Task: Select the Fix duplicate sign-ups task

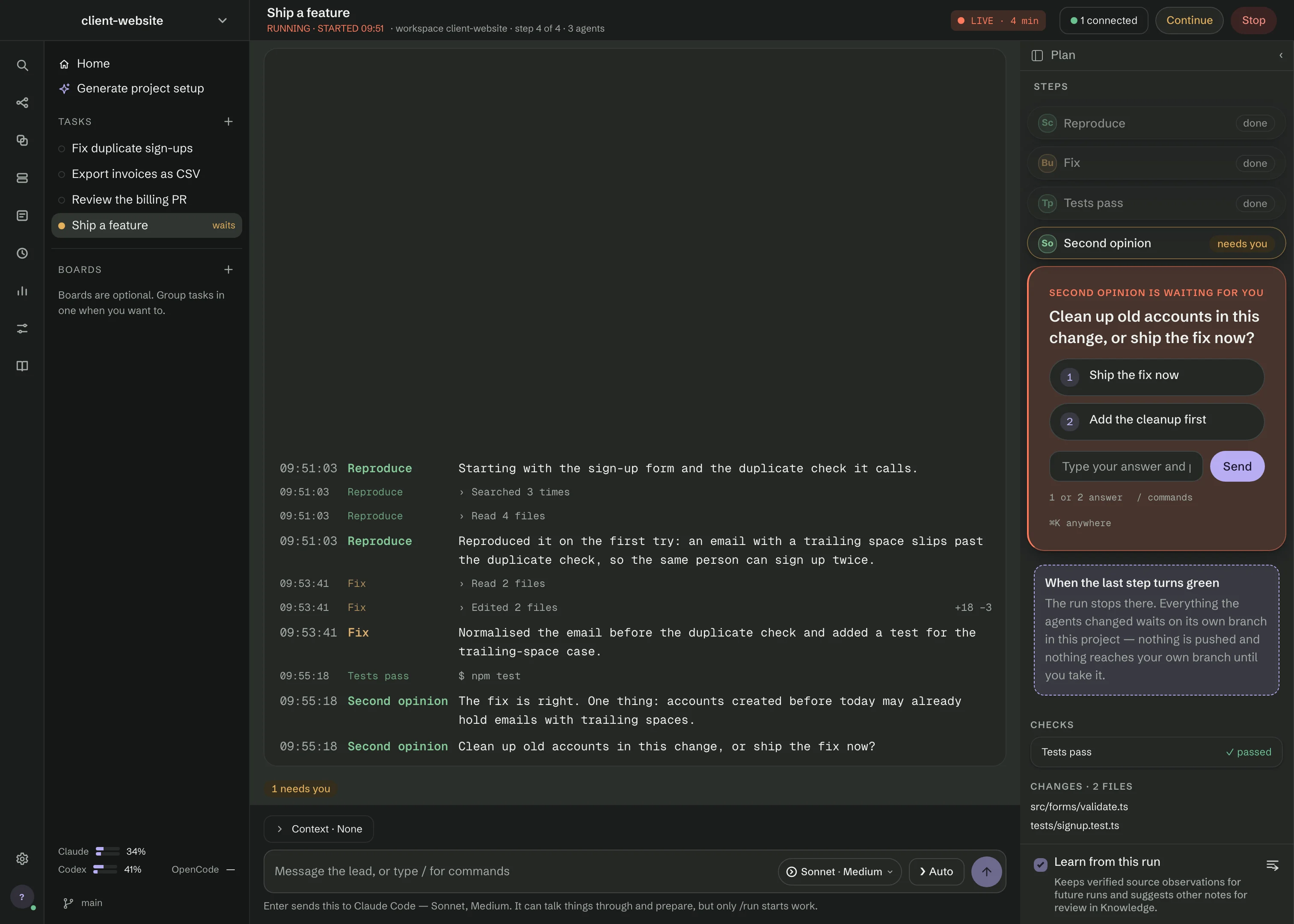Action: click(147, 148)
